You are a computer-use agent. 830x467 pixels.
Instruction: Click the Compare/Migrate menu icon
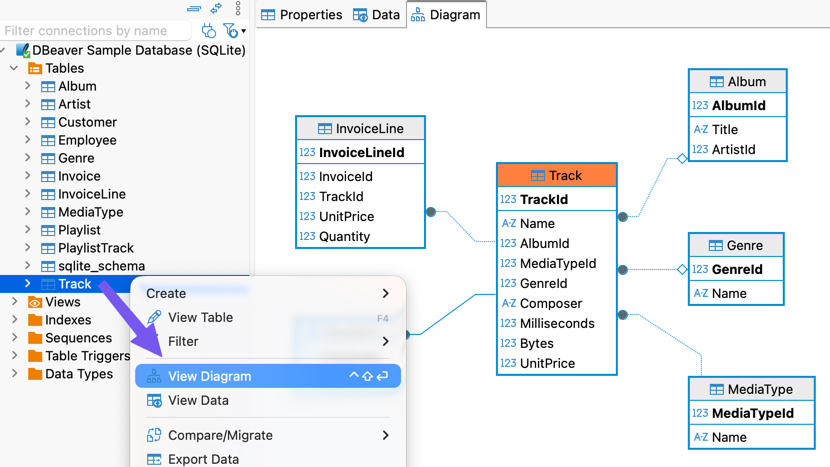coord(154,435)
